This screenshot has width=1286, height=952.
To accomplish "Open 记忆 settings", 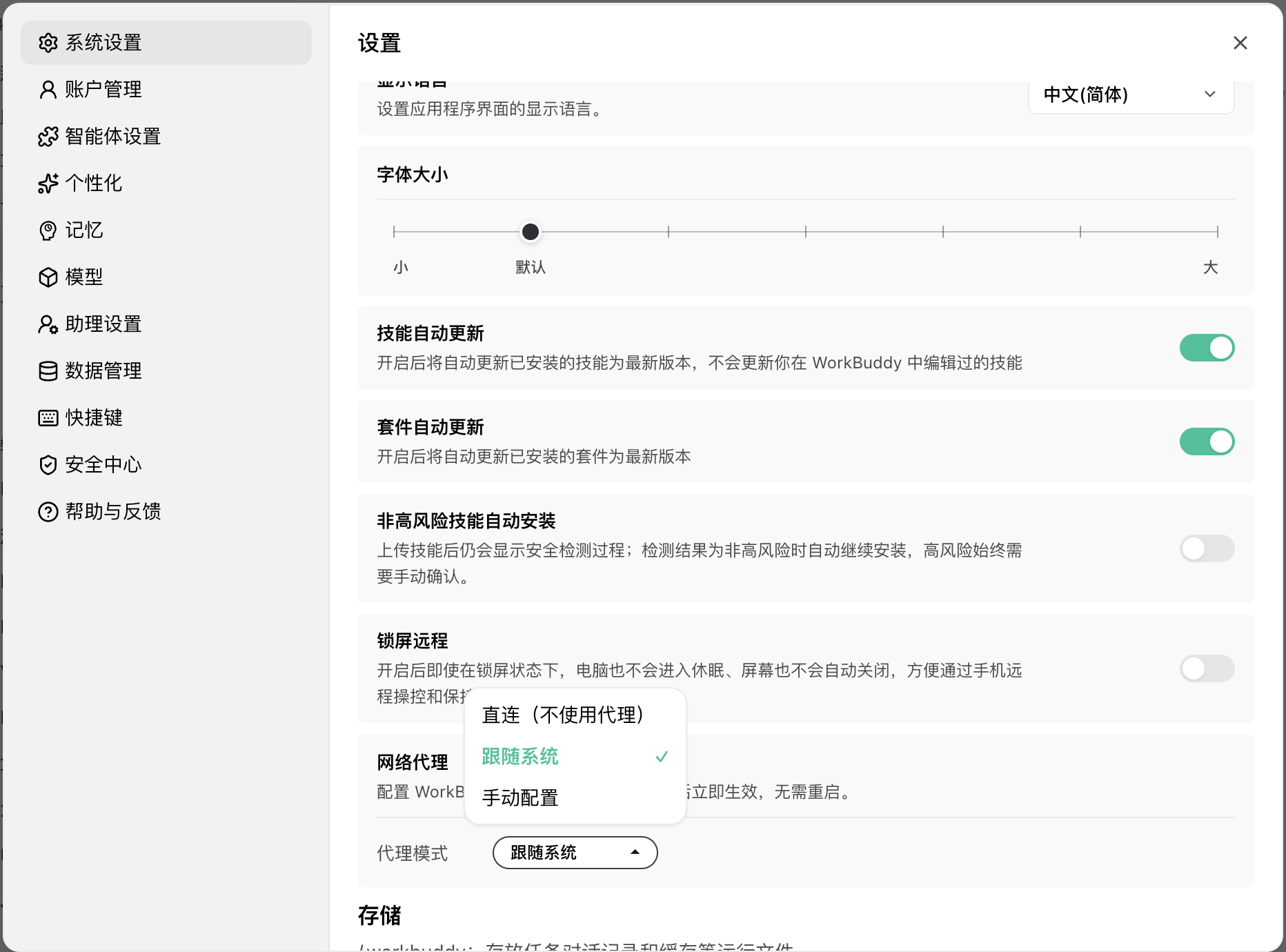I will [x=166, y=230].
